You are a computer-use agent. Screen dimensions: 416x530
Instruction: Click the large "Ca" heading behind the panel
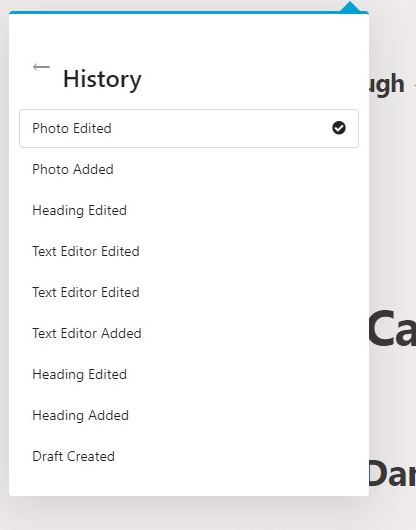[392, 329]
